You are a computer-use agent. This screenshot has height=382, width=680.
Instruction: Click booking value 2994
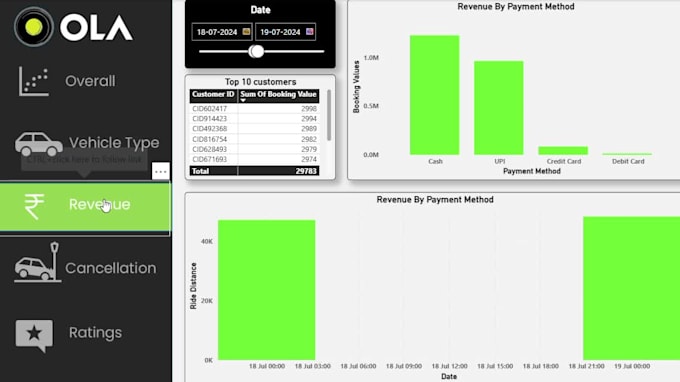pyautogui.click(x=309, y=118)
